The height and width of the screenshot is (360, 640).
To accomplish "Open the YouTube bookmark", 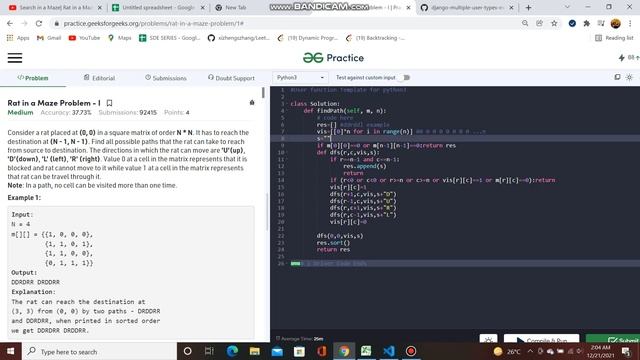I will point(84,38).
